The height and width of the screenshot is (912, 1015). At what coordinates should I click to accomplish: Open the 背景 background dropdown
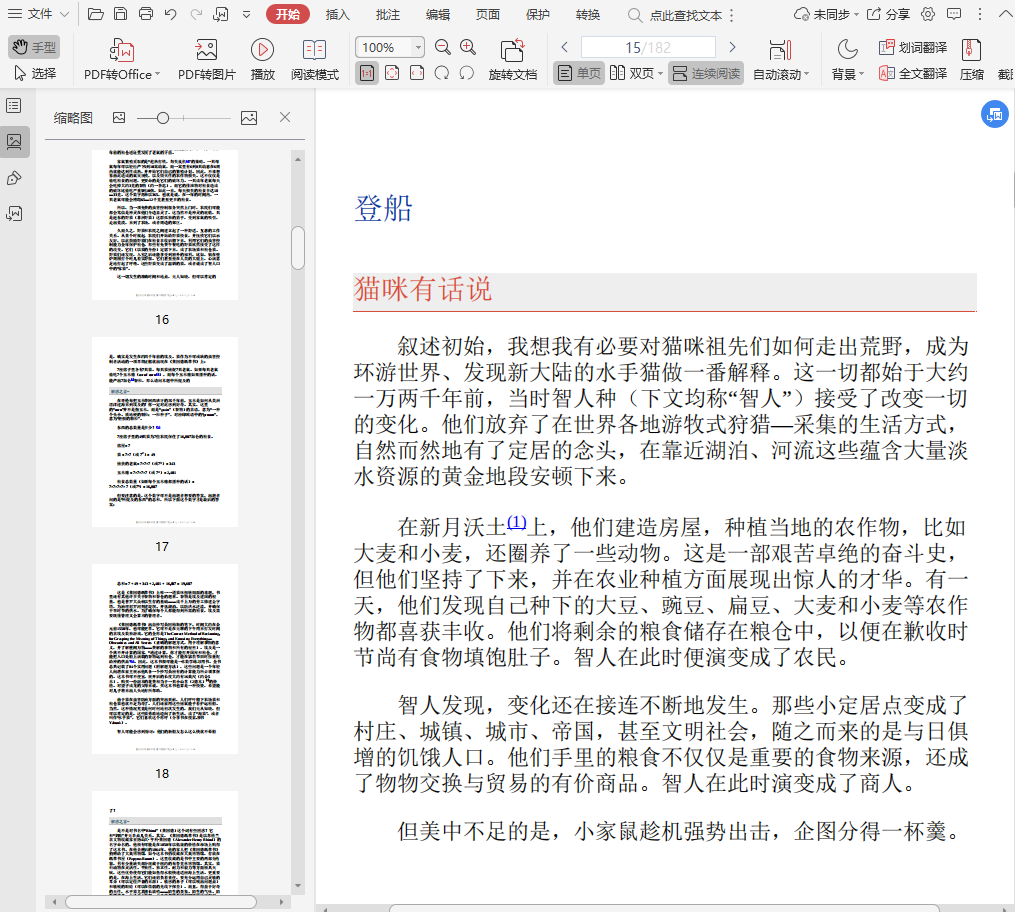[847, 60]
